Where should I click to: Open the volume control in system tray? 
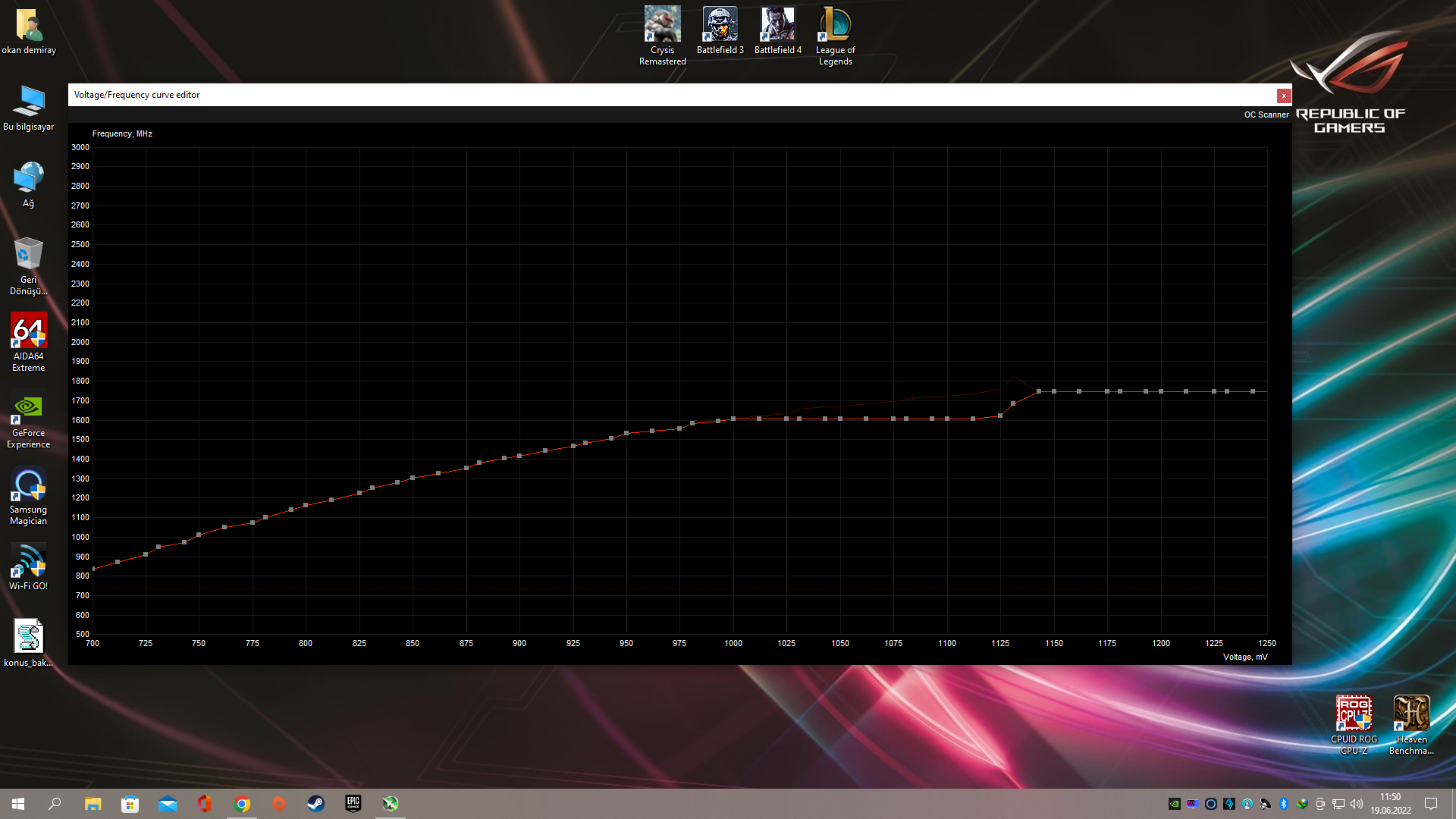coord(1357,804)
